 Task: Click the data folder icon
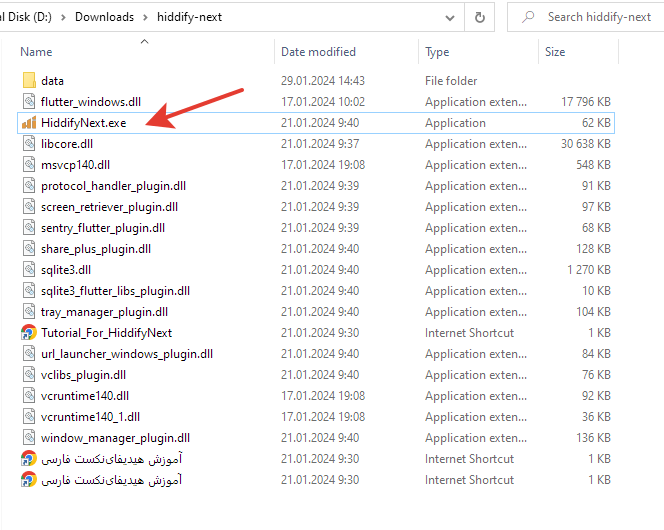(x=29, y=81)
